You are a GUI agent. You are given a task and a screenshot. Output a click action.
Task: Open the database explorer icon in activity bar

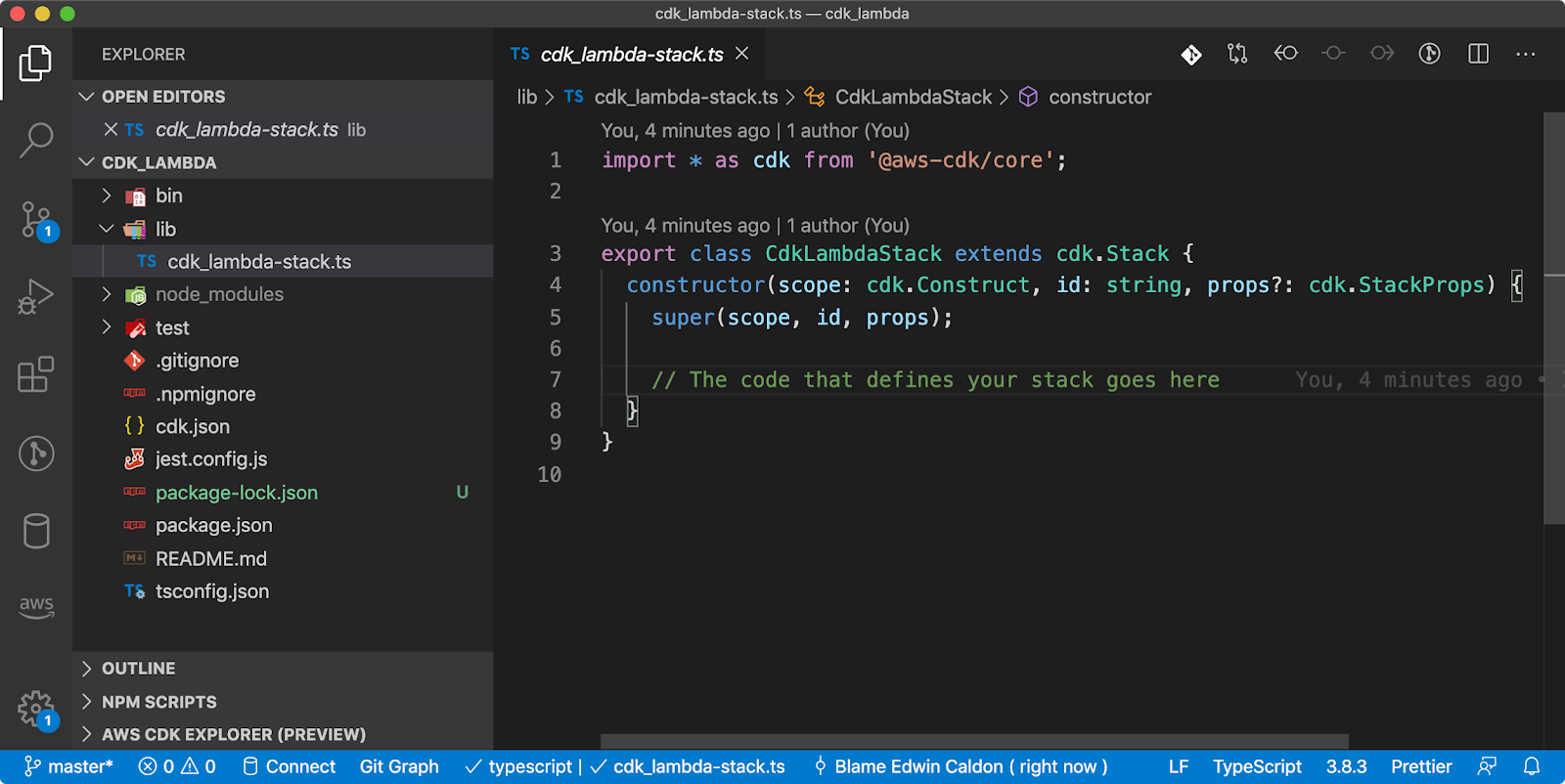(x=36, y=531)
